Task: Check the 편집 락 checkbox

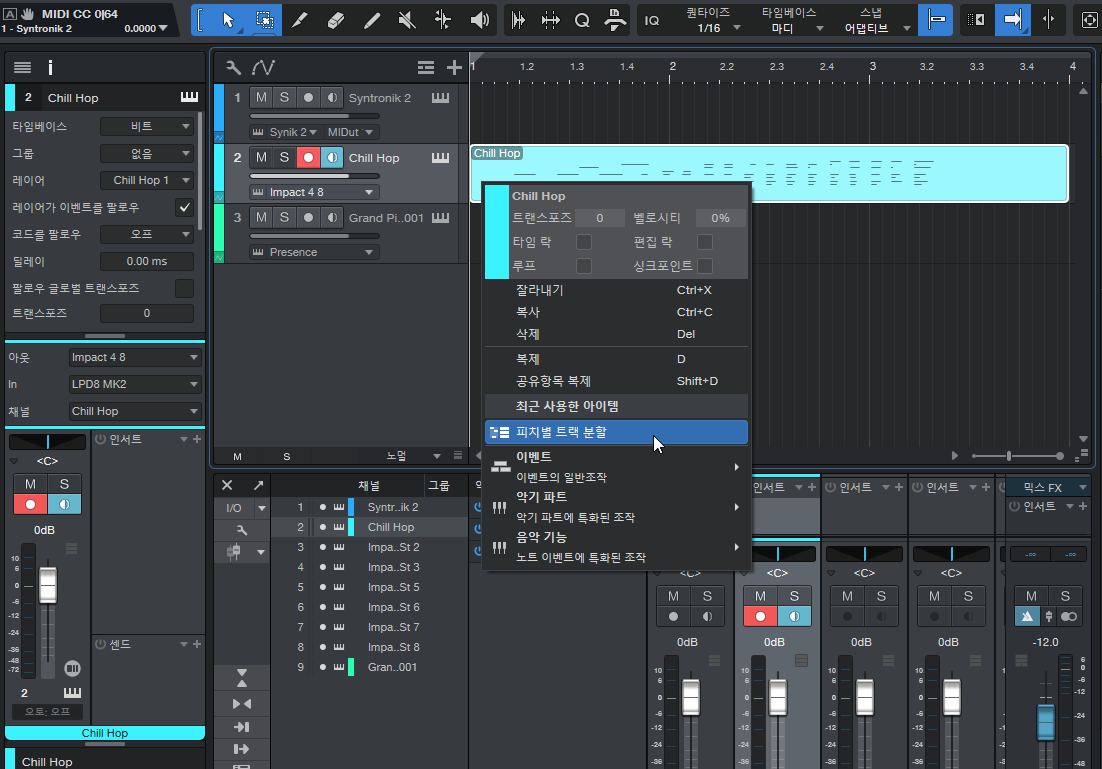Action: [704, 242]
